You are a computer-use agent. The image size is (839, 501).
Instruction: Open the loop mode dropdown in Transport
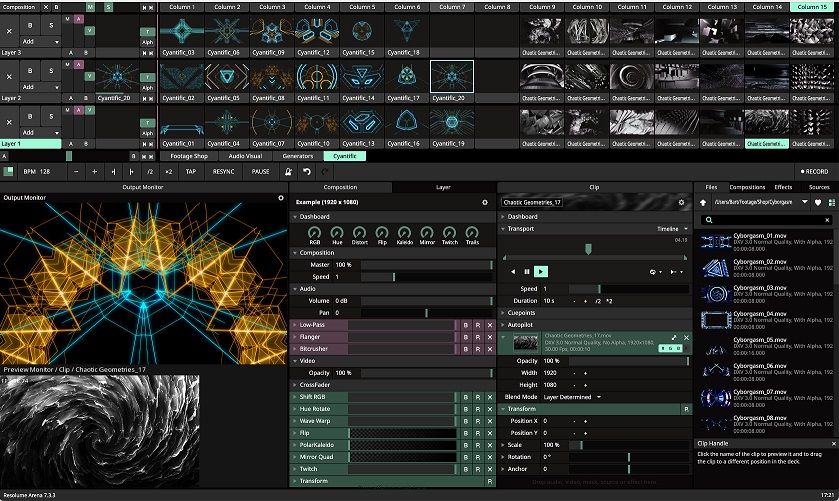655,272
